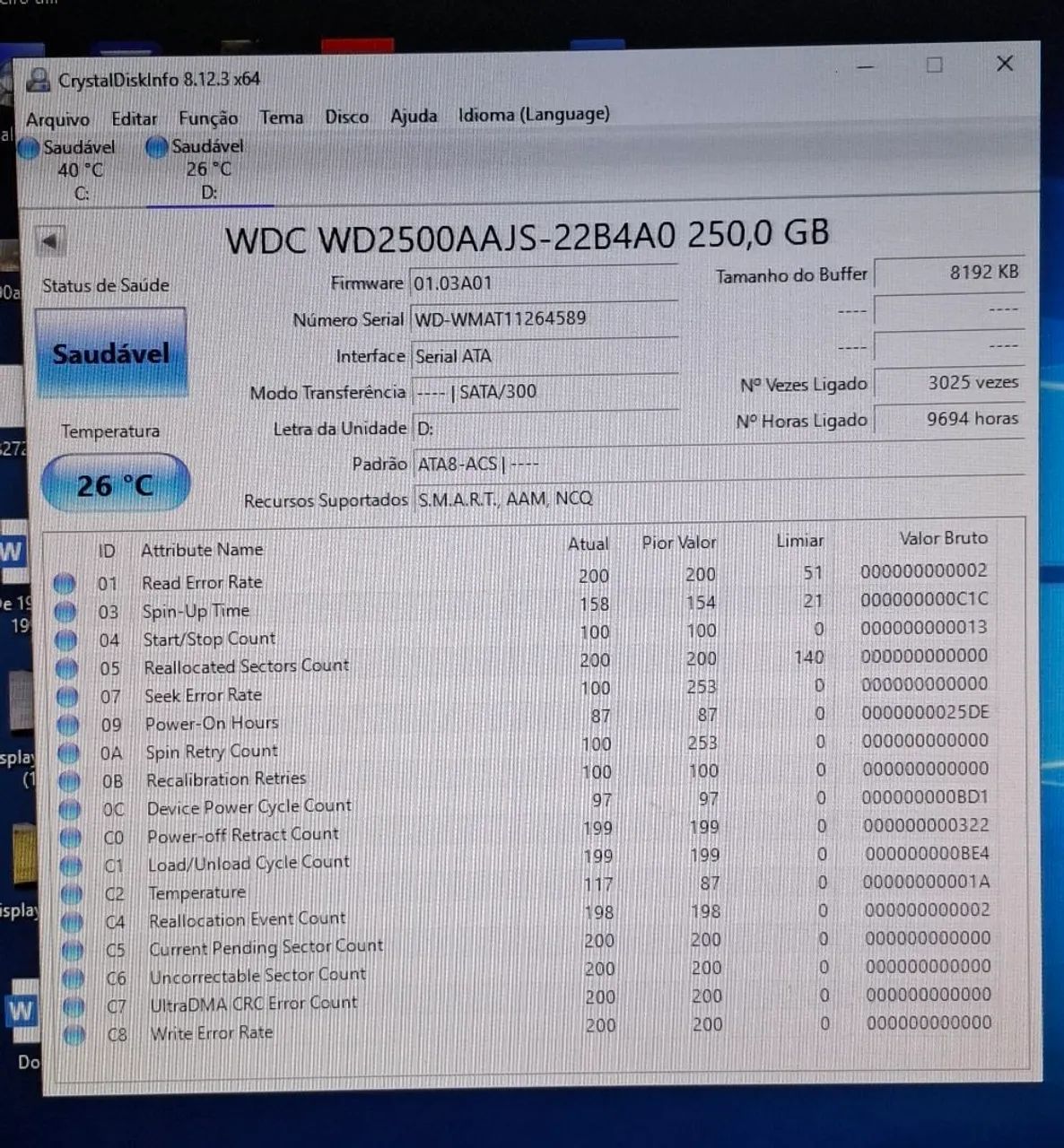This screenshot has height=1148, width=1064.
Task: Click the 26 °C temperature button
Action: [115, 485]
